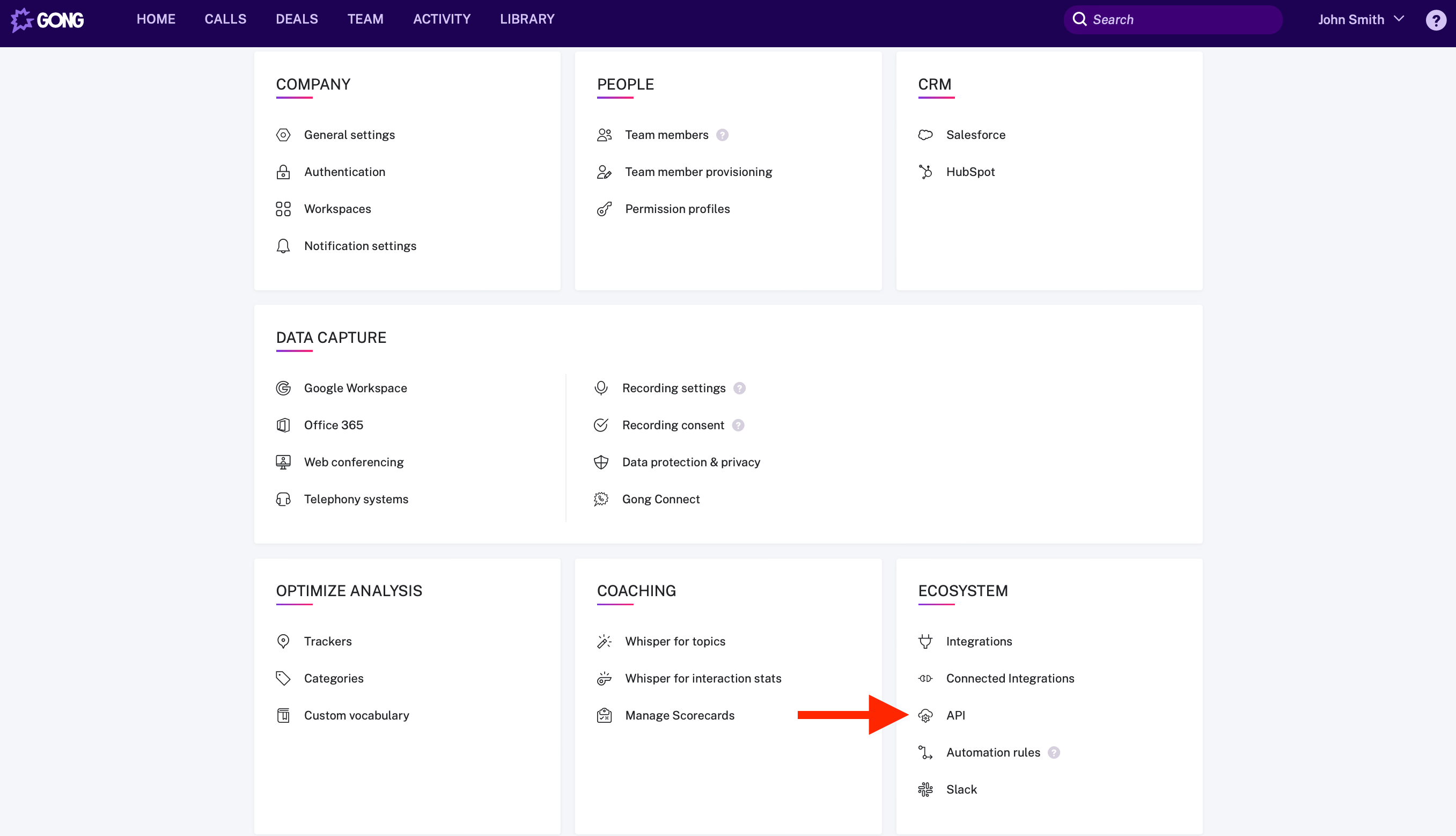
Task: Open the CALLS navigation tab
Action: pos(225,19)
